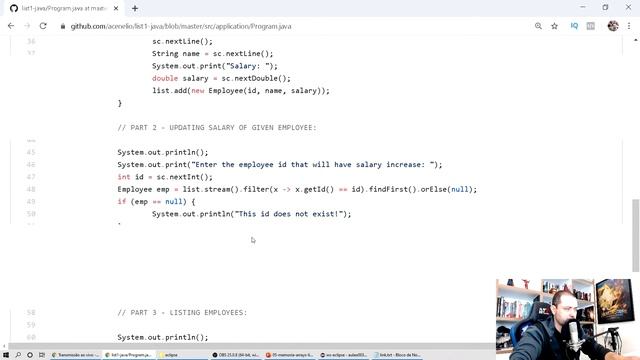This screenshot has height=360, width=640.
Task: Click the 'int id = sc.nextInt();' line
Action: pyautogui.click(x=165, y=177)
